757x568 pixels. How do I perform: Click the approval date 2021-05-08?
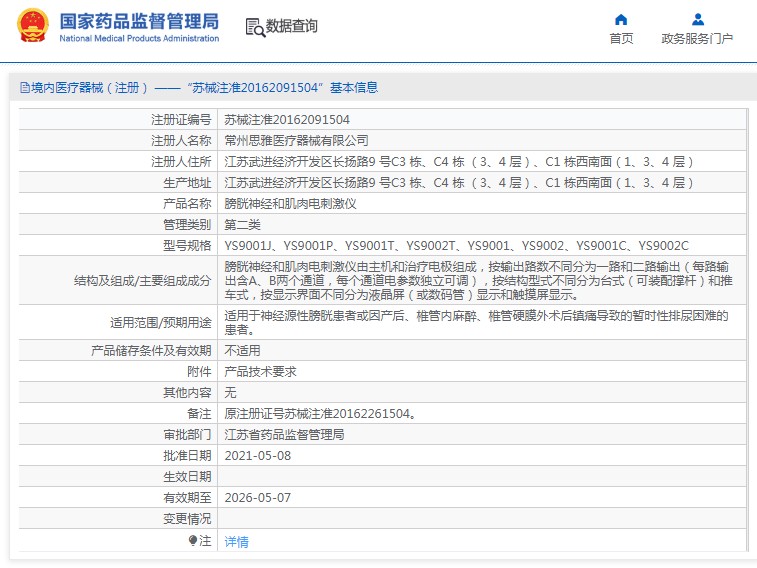point(257,456)
